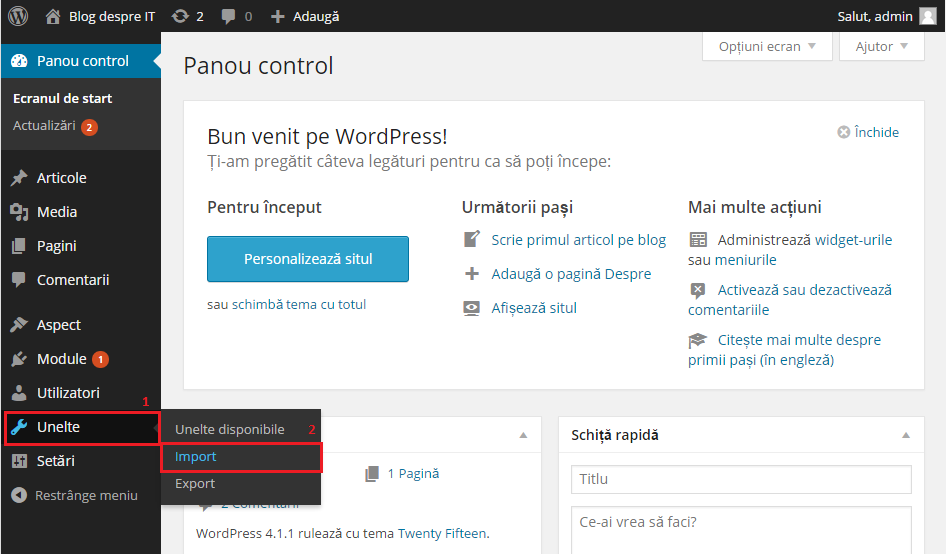946x554 pixels.
Task: Click the Actualizări count badge
Action: coord(89,127)
